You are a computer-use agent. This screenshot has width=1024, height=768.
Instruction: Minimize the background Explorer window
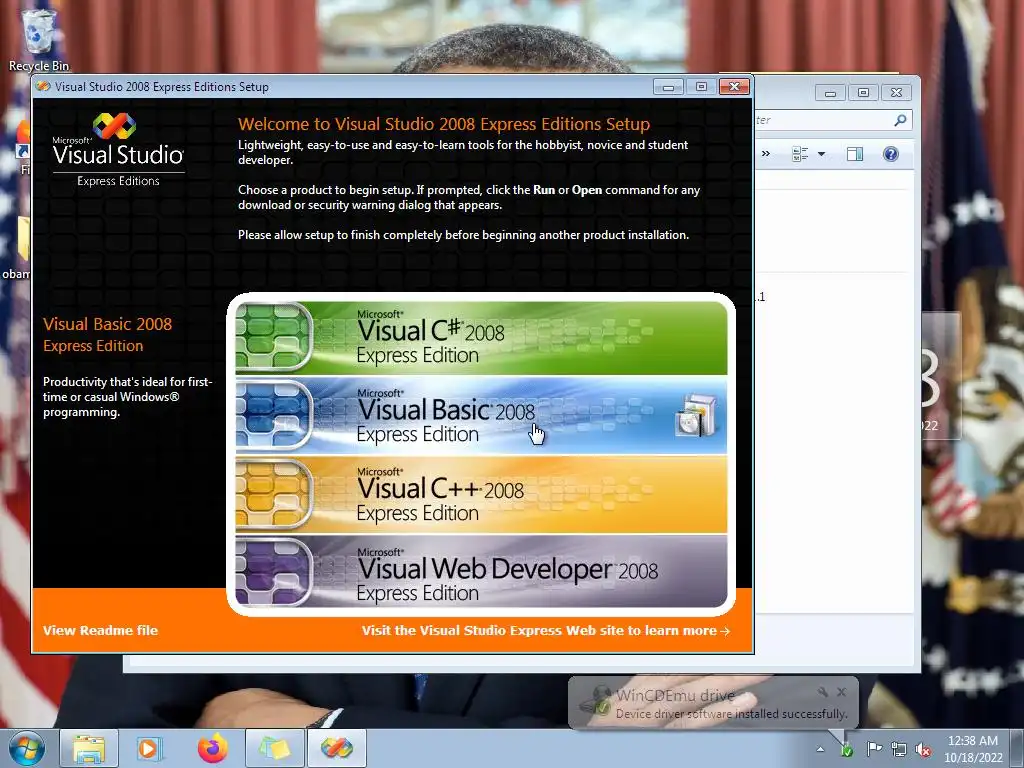[830, 93]
